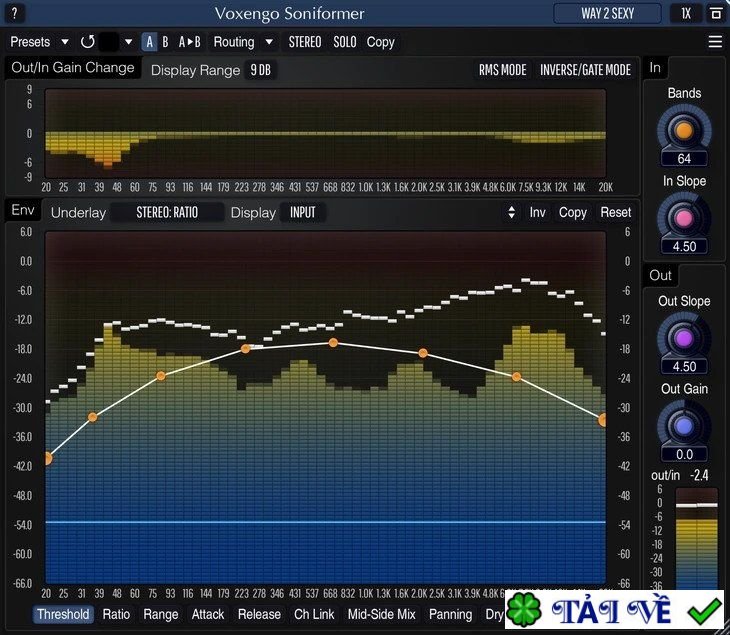
Task: Switch to the Panning tab
Action: [450, 614]
